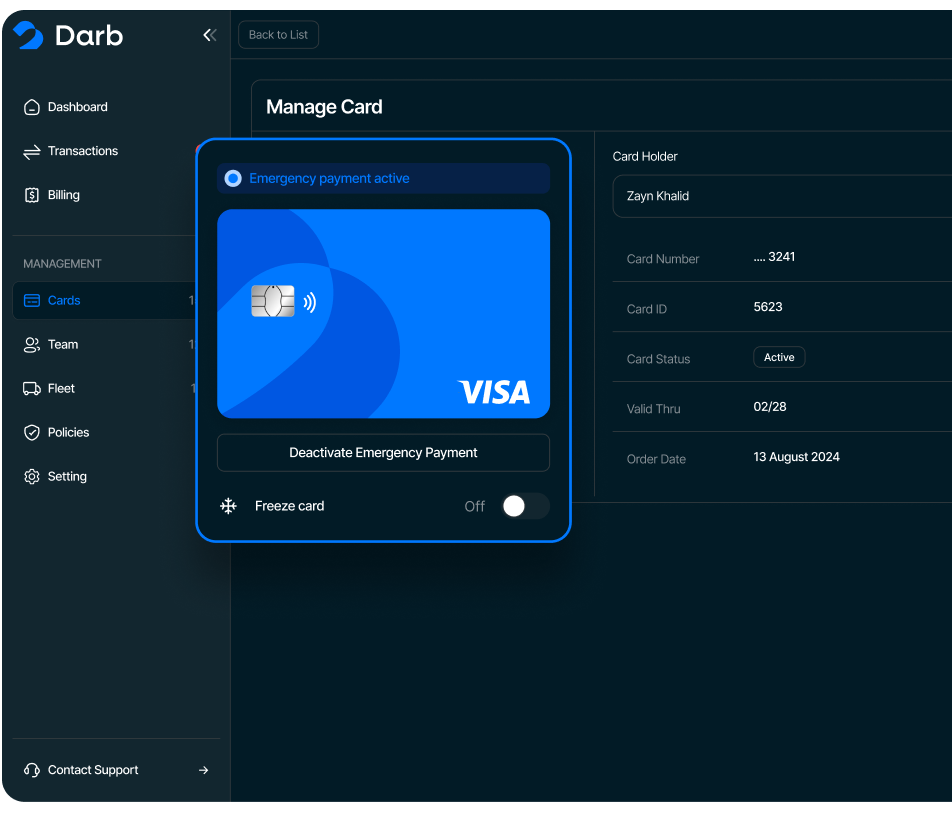Click the Back to List button

coord(278,35)
